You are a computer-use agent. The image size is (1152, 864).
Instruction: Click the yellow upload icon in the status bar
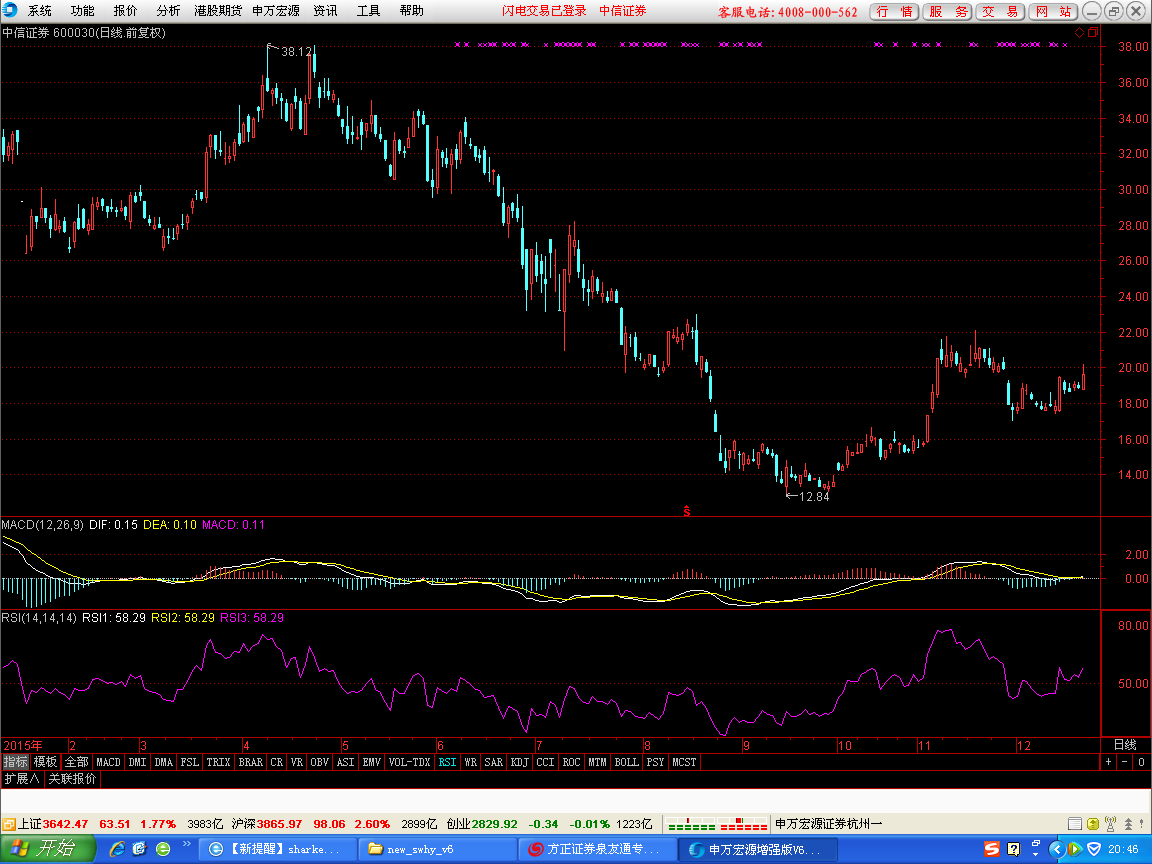click(1092, 824)
